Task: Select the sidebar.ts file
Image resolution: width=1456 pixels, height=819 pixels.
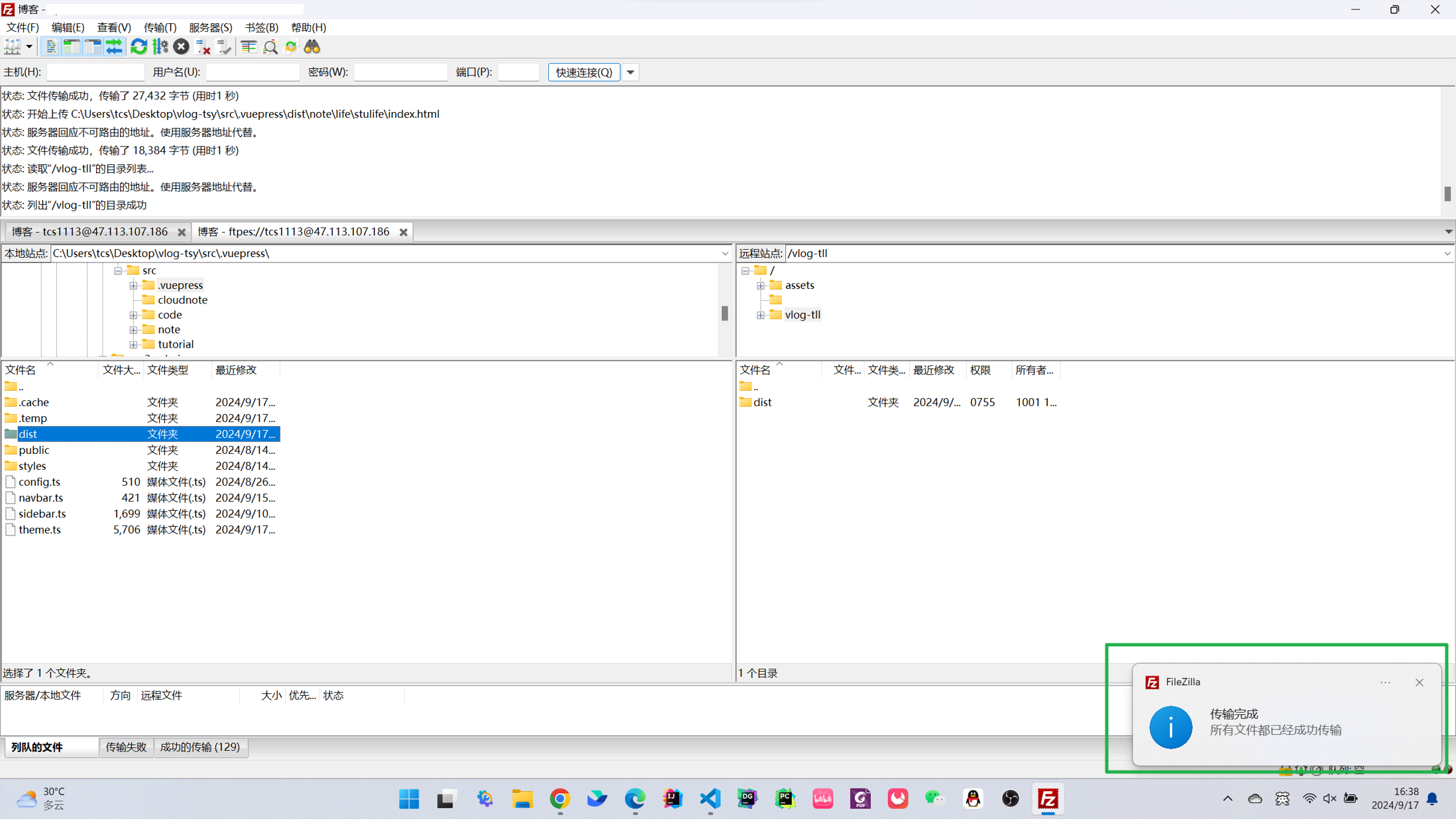Action: pos(140,514)
